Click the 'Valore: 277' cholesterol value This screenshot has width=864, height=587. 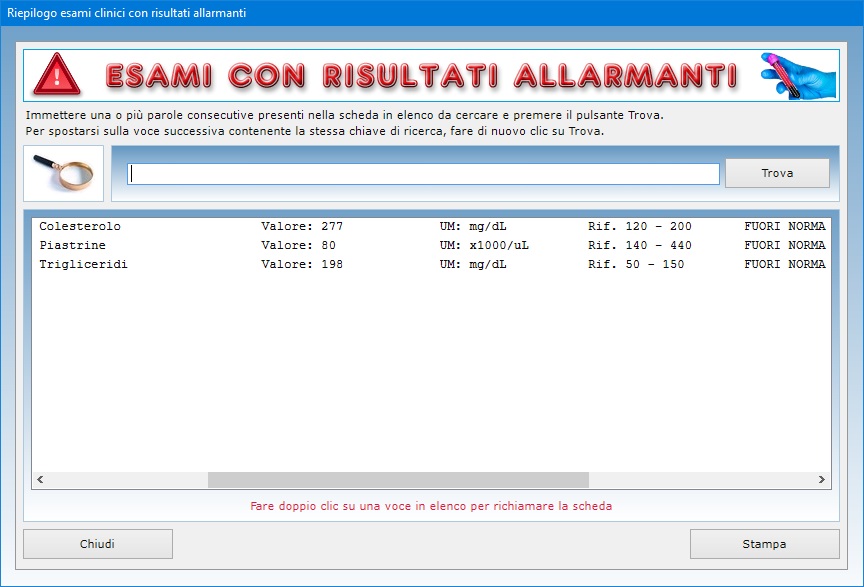pyautogui.click(x=301, y=227)
